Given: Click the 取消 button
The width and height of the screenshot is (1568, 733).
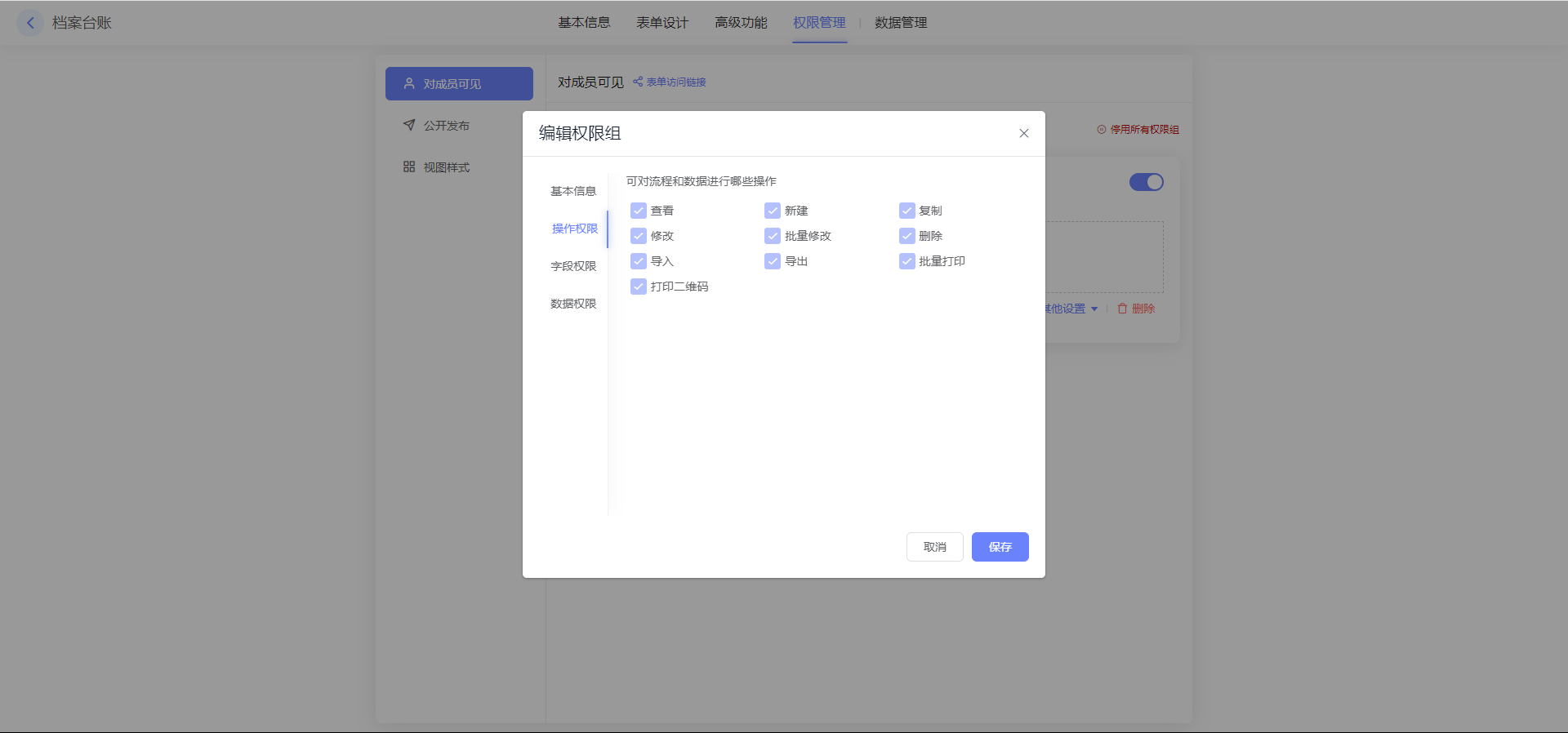Looking at the screenshot, I should (934, 547).
